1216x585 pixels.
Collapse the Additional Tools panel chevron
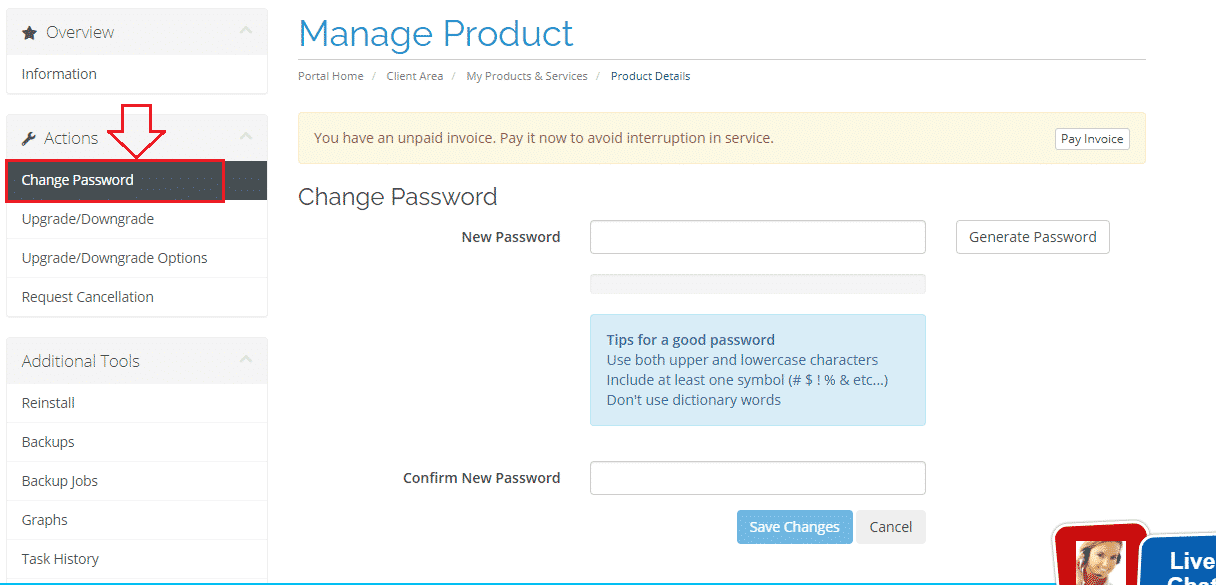(246, 360)
